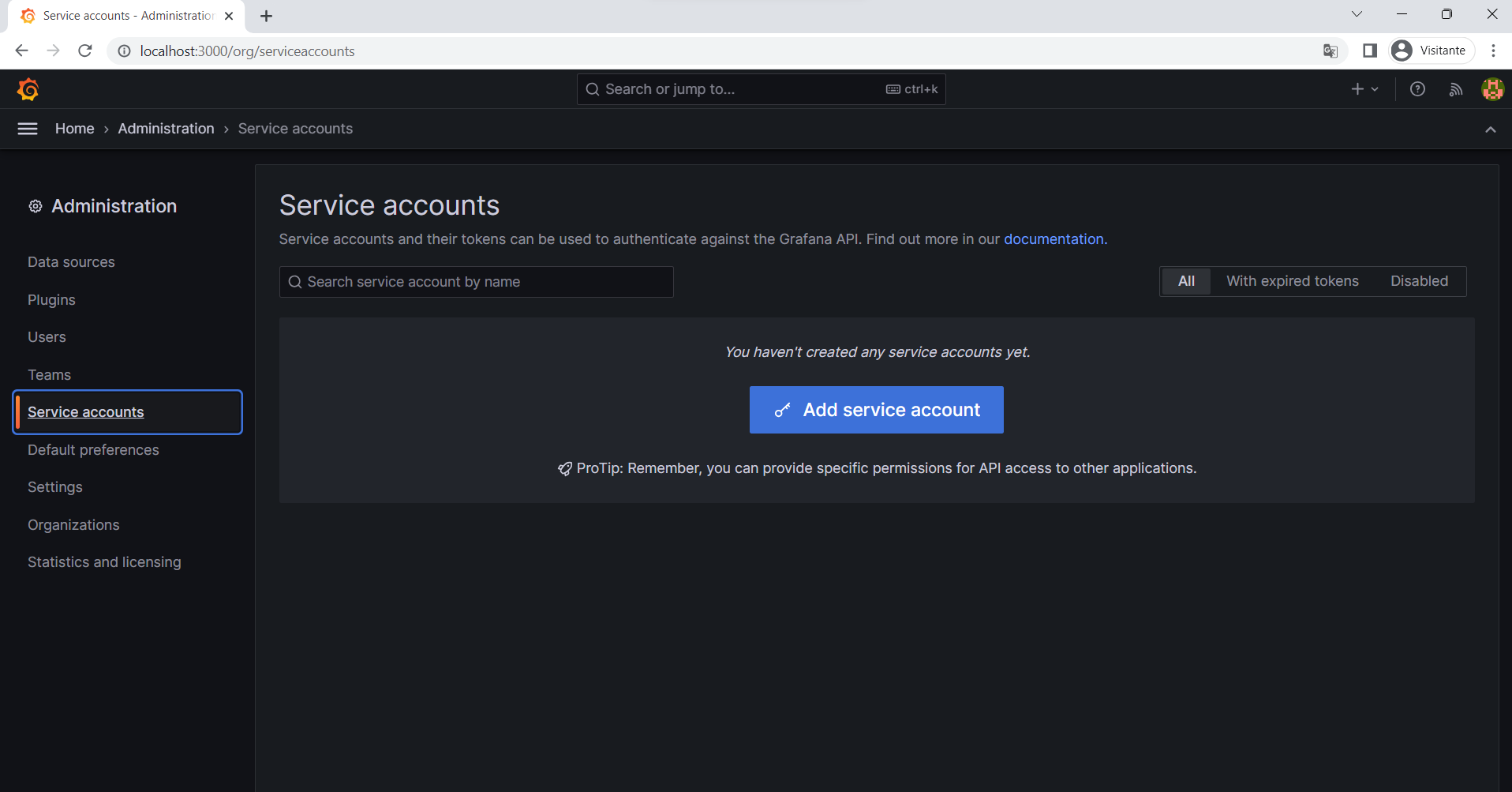Click the plus new item icon
The width and height of the screenshot is (1512, 792).
coord(1357,89)
